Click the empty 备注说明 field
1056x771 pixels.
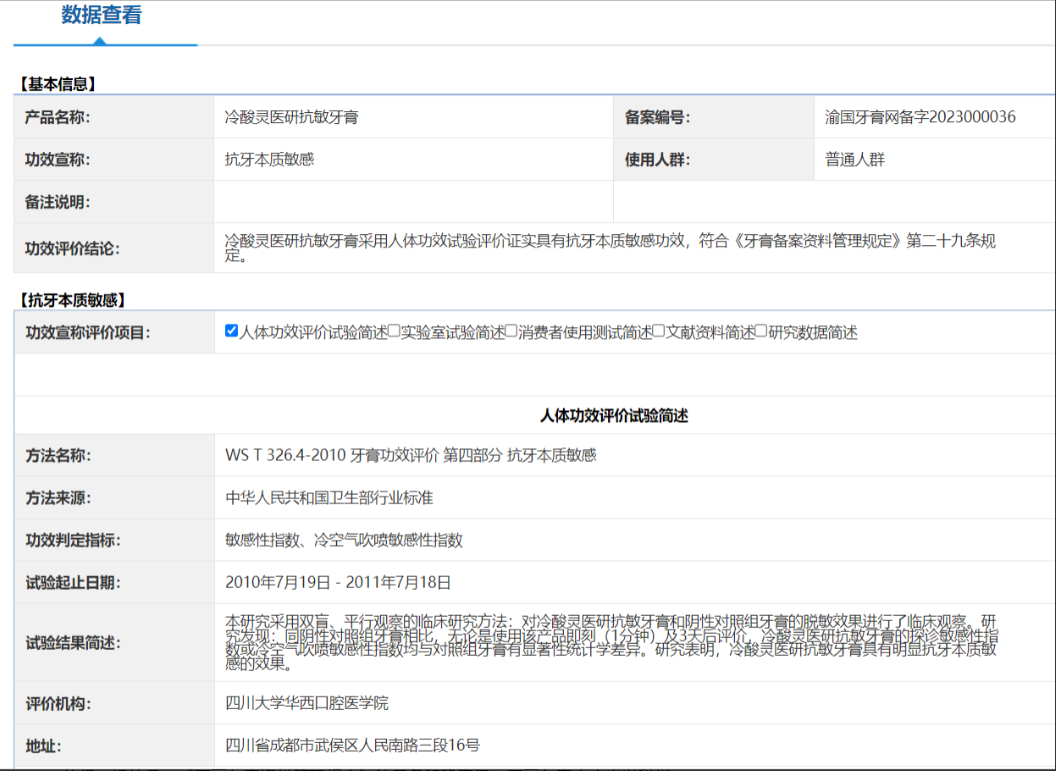[412, 202]
